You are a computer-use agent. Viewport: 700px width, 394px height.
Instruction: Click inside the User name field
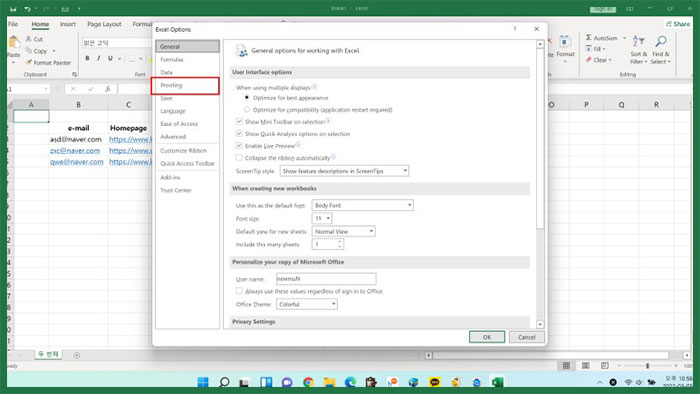326,278
